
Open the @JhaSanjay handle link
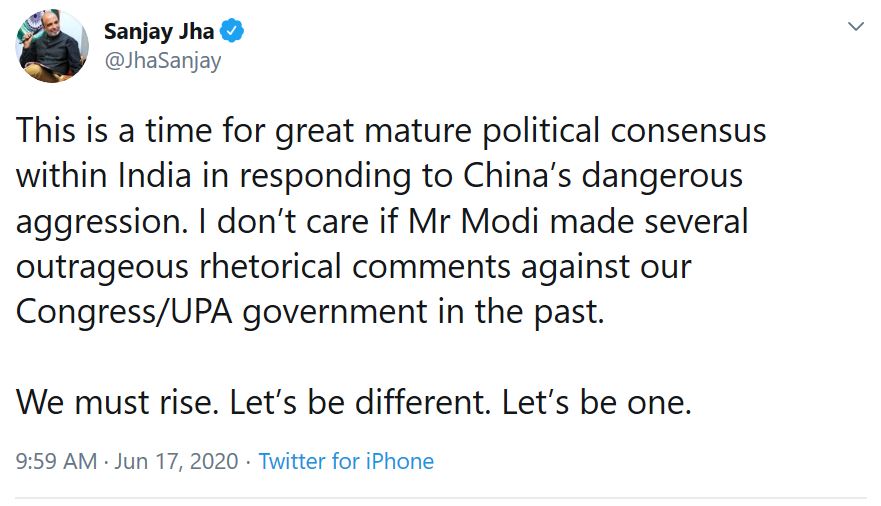162,61
